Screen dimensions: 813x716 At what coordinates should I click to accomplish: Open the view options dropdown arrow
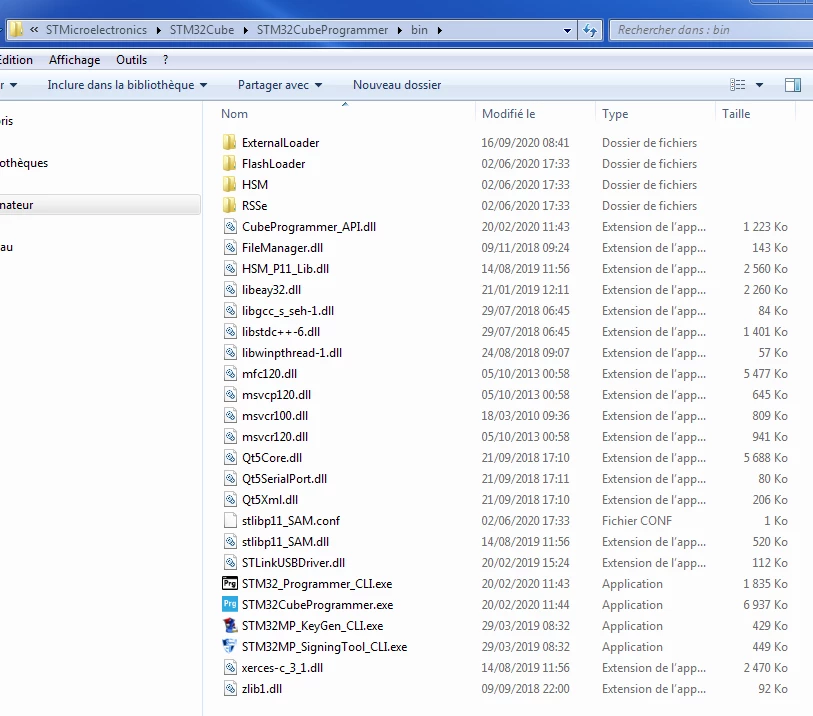[760, 85]
